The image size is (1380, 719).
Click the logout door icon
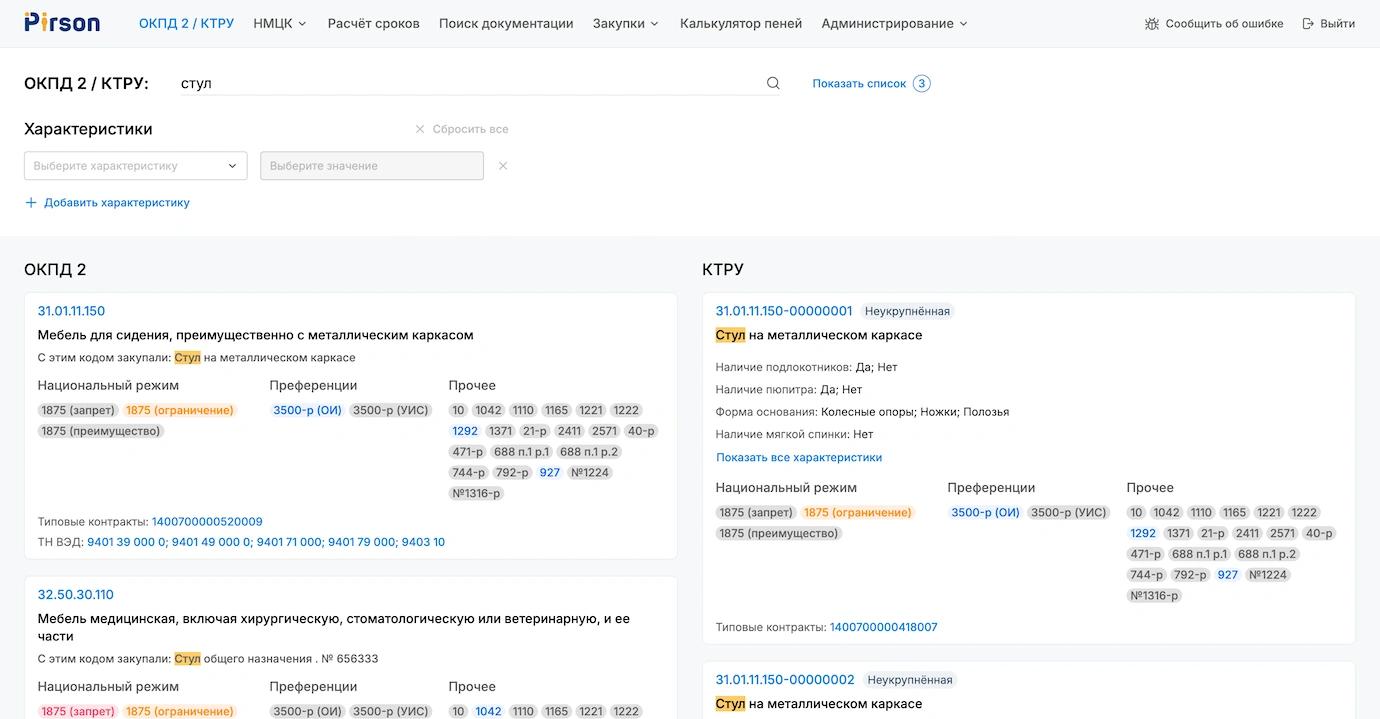1308,24
